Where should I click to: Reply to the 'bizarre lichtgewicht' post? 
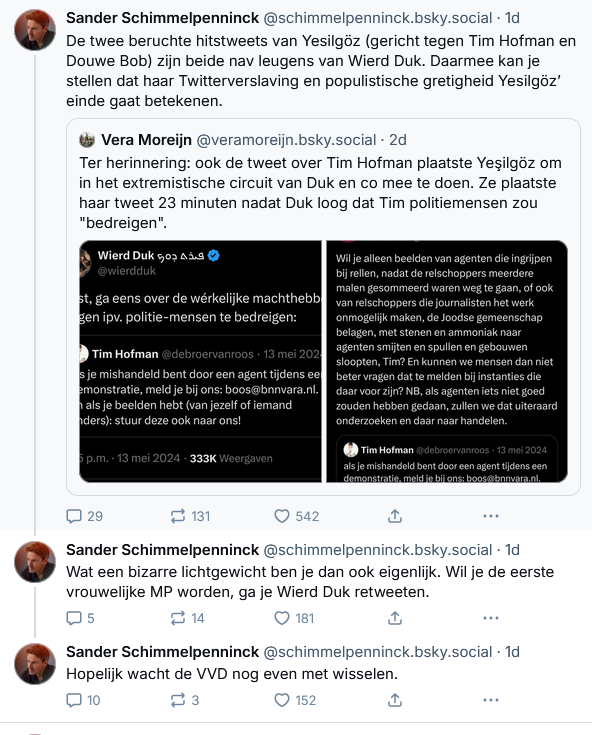pos(81,618)
